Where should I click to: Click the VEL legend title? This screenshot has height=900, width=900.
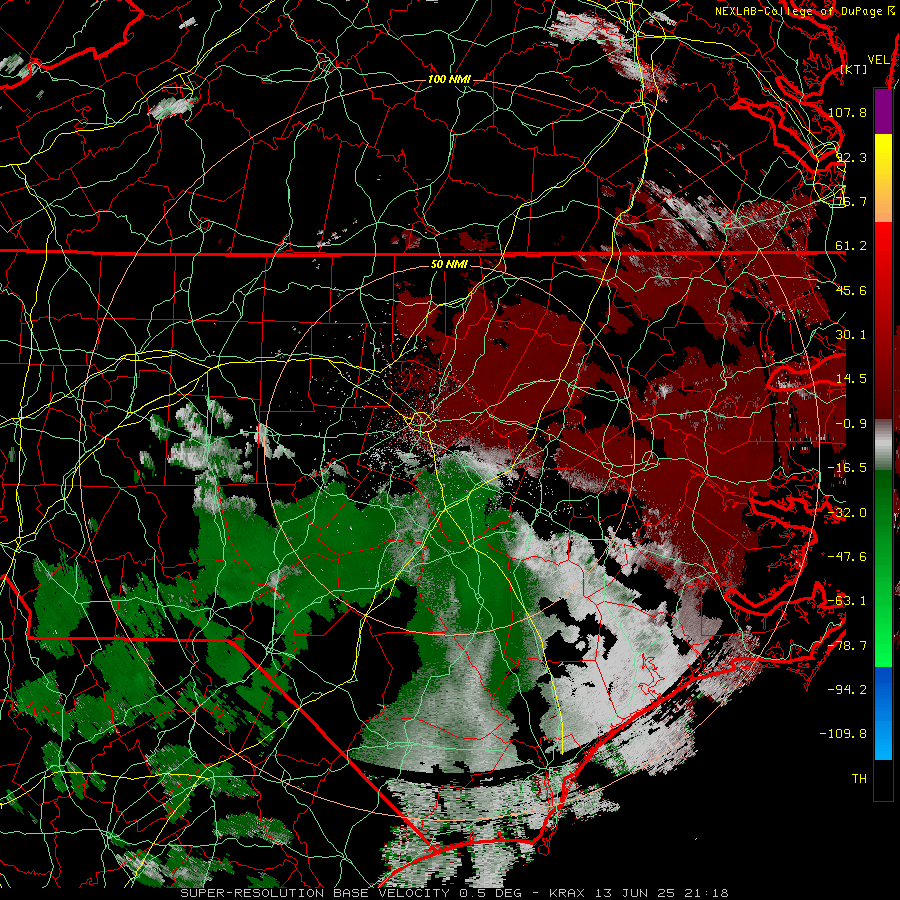878,60
